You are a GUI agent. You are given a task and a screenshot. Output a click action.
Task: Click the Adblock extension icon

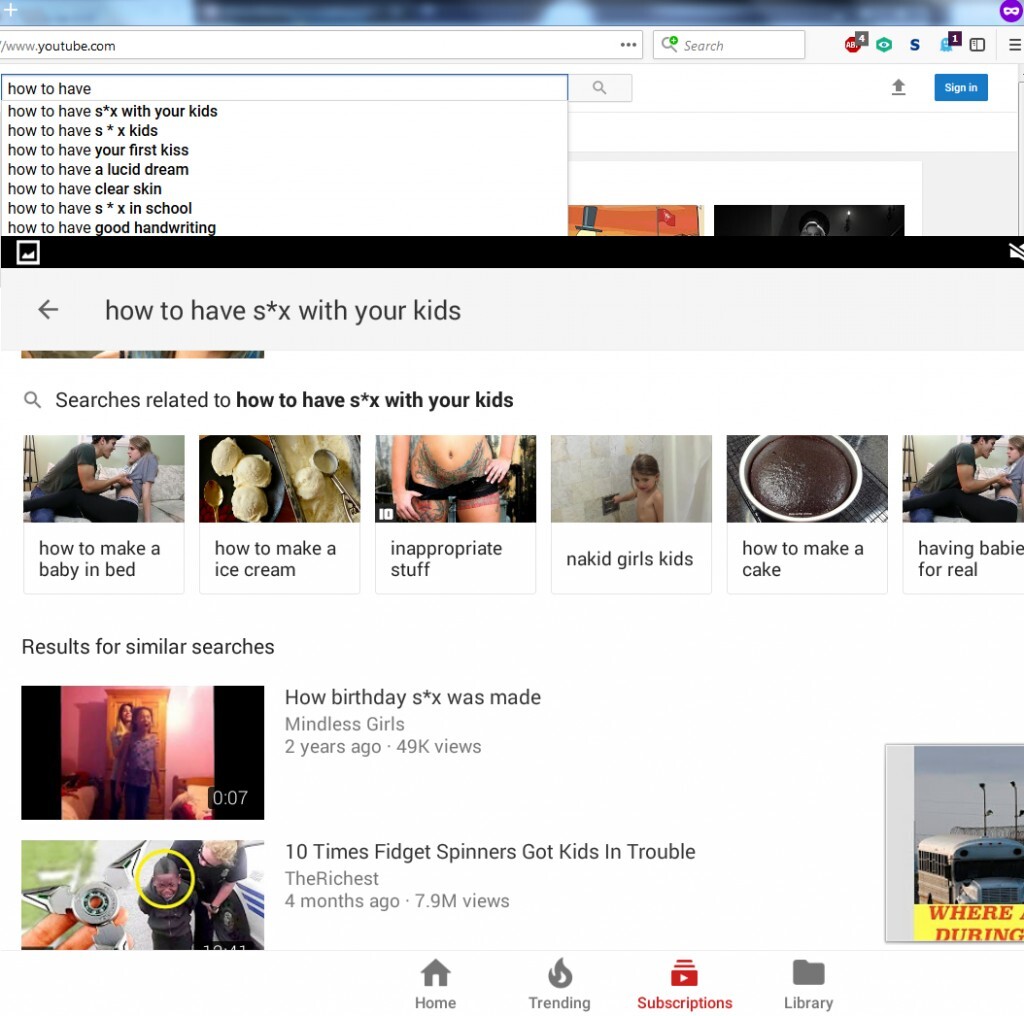853,44
